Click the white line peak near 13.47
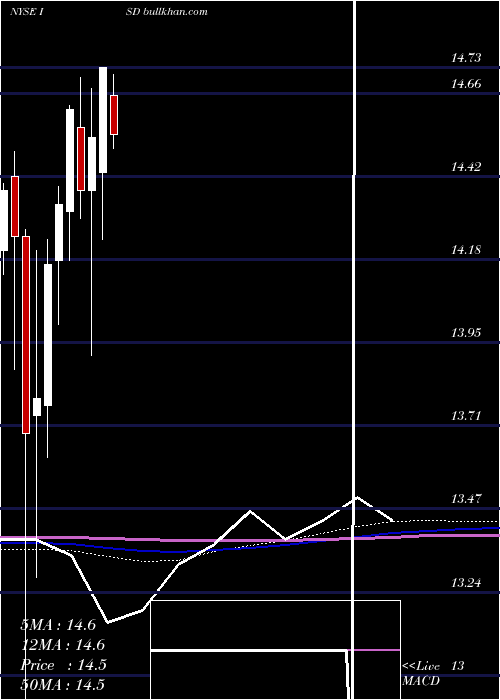 click(x=357, y=497)
